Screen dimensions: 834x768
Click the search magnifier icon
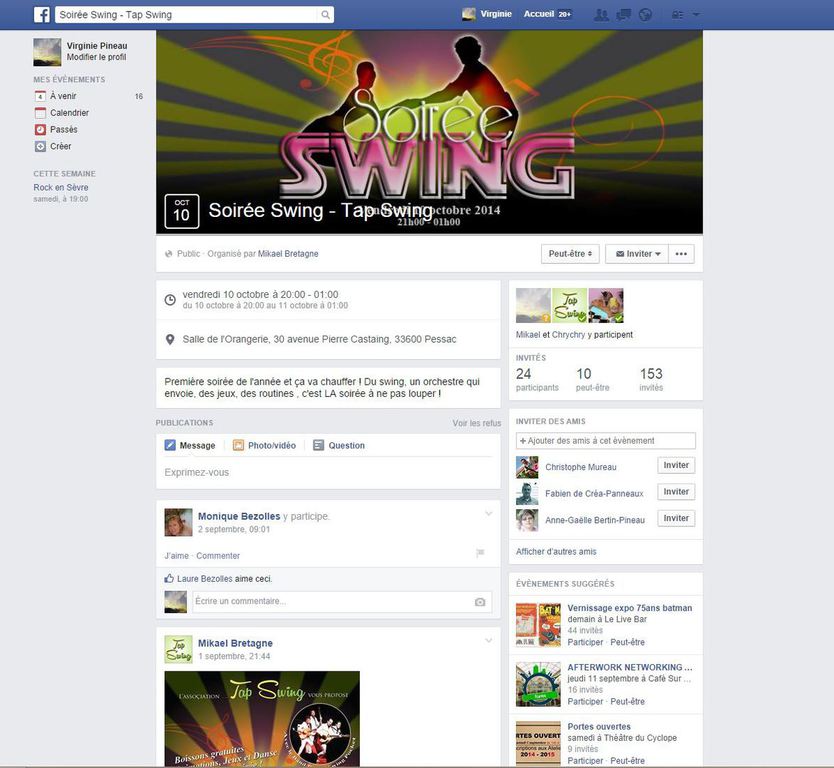pos(325,15)
